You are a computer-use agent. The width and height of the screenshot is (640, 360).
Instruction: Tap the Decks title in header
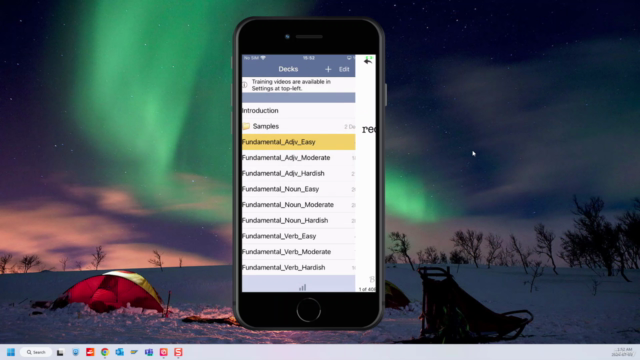288,69
